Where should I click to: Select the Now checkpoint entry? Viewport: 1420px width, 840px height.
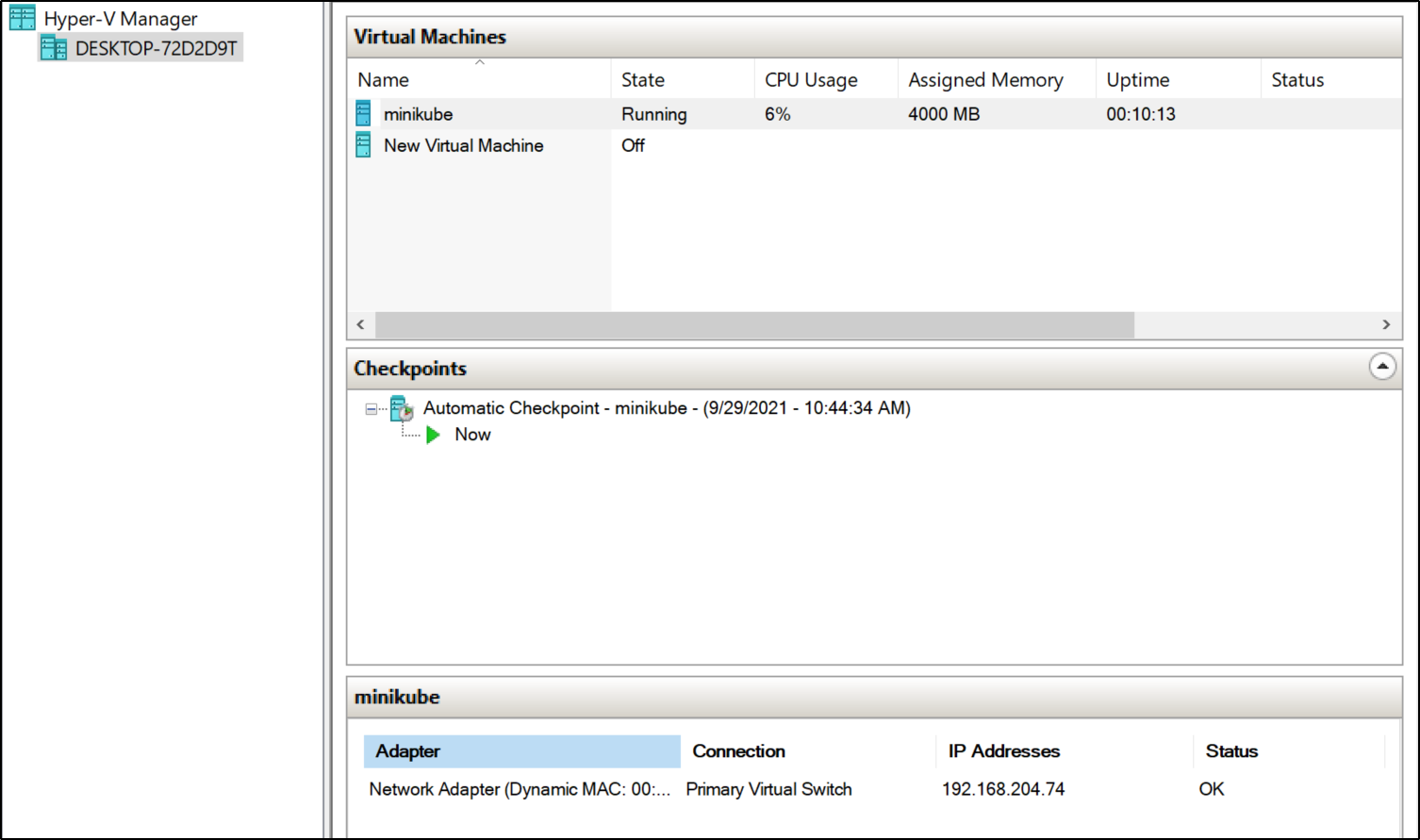coord(472,435)
